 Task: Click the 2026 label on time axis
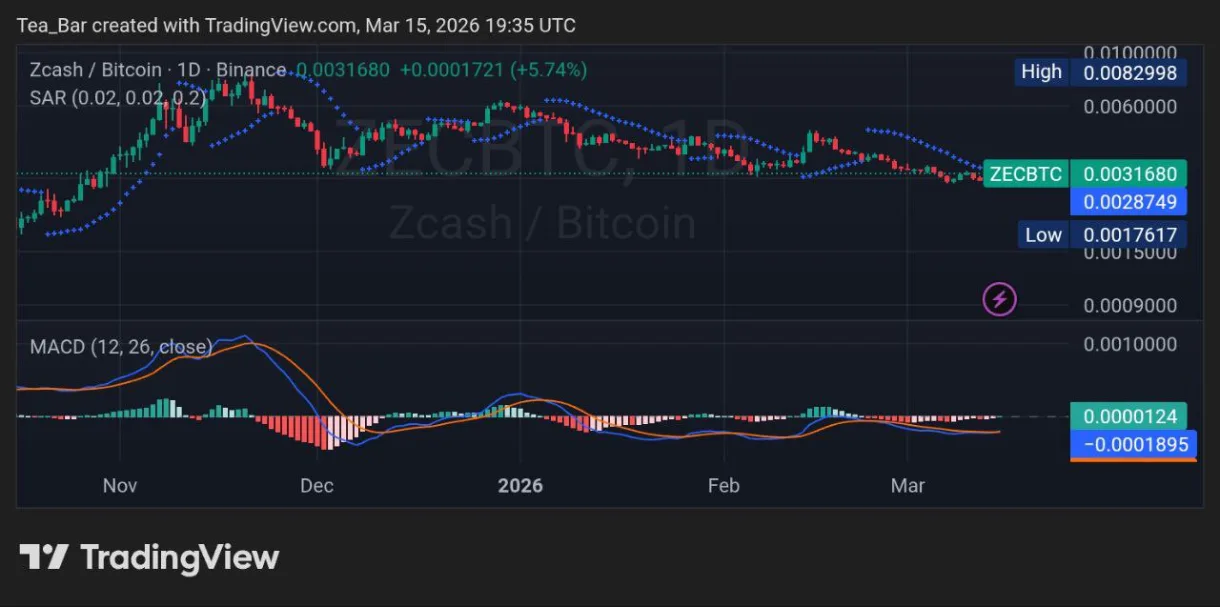coord(520,486)
